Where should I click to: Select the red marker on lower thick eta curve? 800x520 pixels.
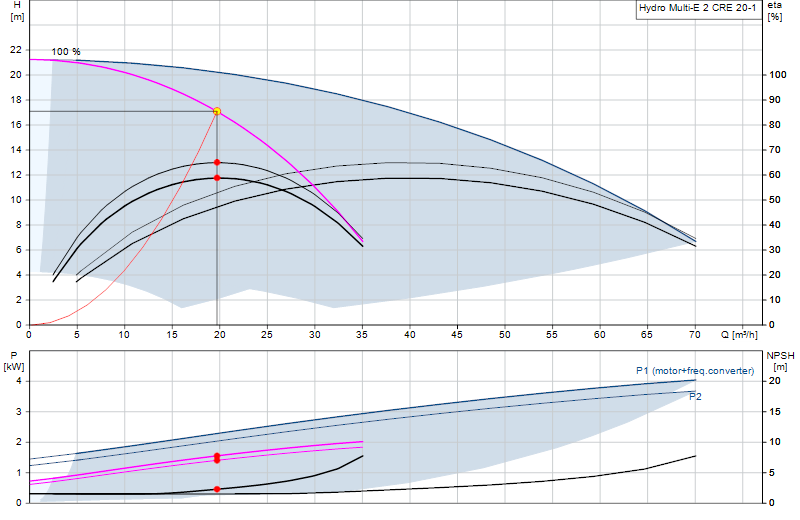217,178
